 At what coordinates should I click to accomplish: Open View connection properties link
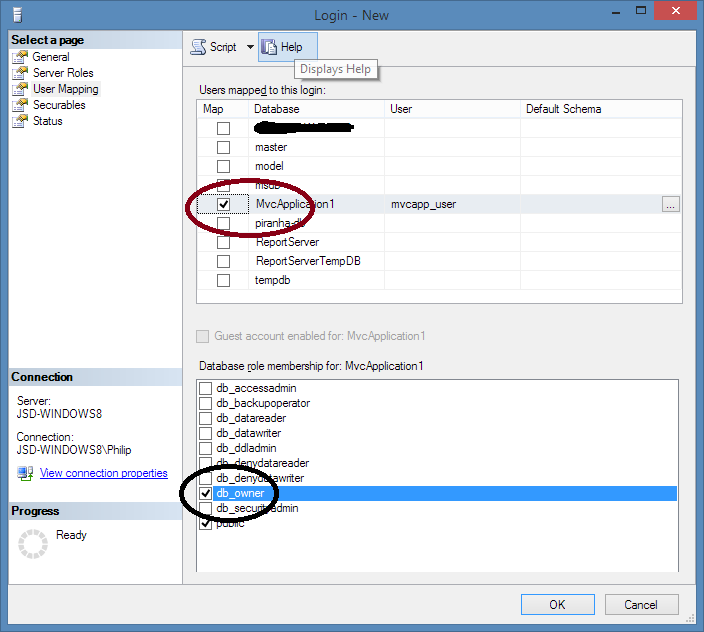pos(103,473)
